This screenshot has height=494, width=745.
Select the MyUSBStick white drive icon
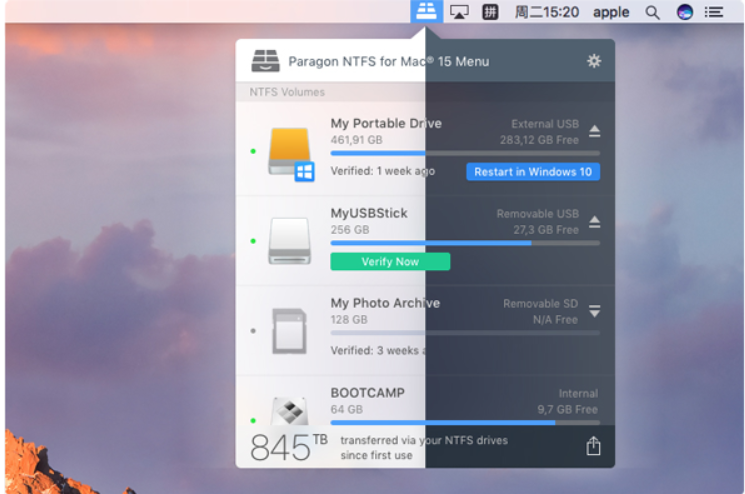[290, 241]
